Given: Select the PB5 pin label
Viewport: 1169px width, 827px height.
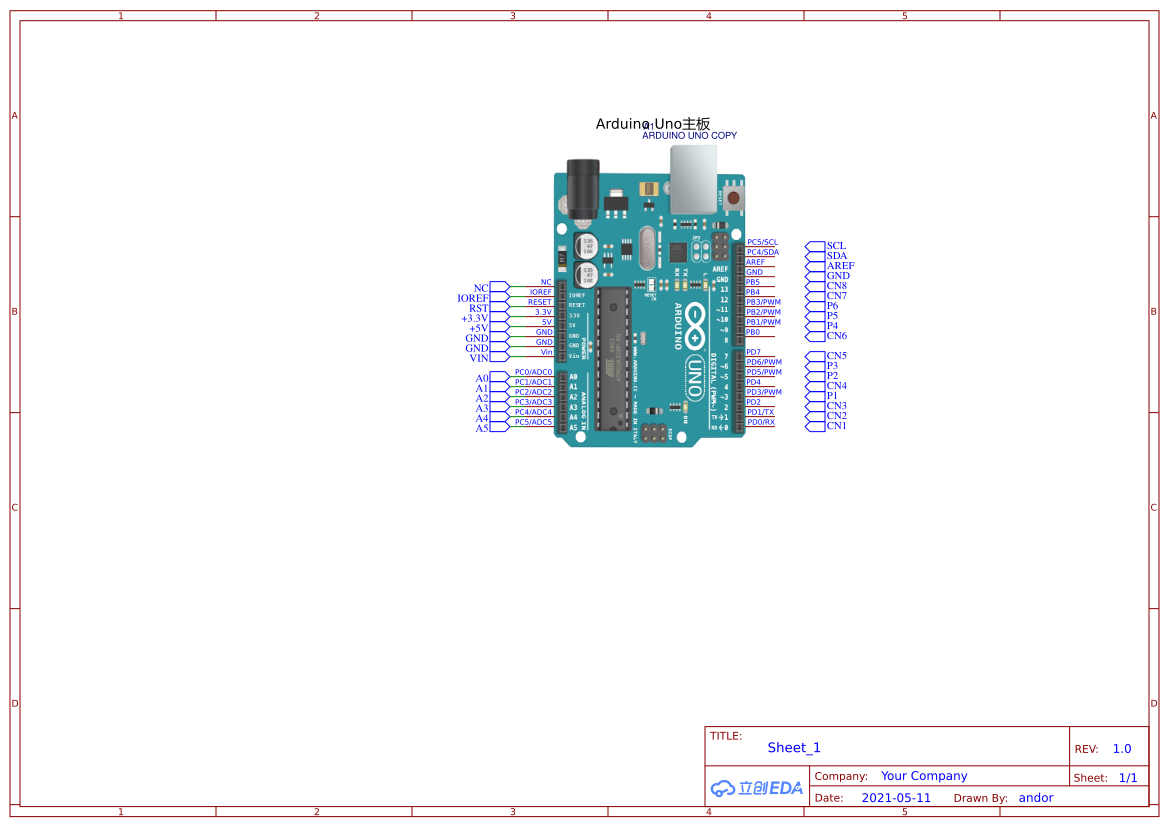Looking at the screenshot, I should 753,282.
